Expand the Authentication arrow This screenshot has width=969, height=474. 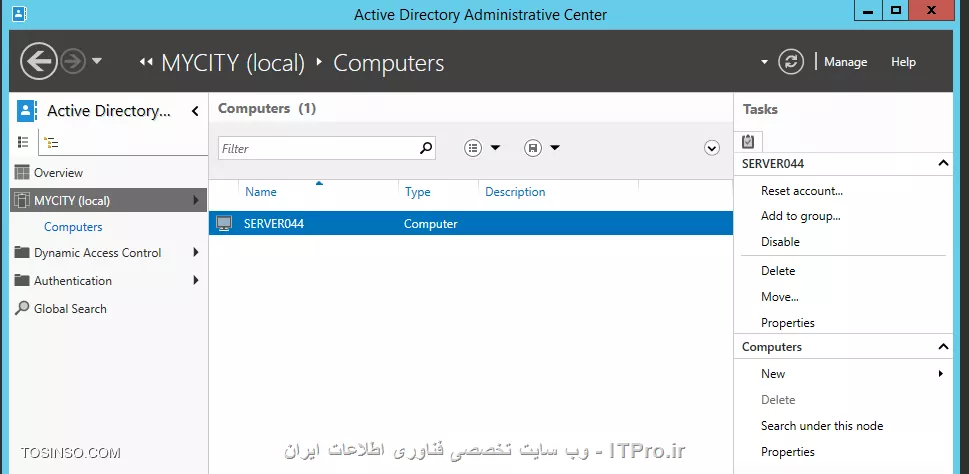coord(196,280)
